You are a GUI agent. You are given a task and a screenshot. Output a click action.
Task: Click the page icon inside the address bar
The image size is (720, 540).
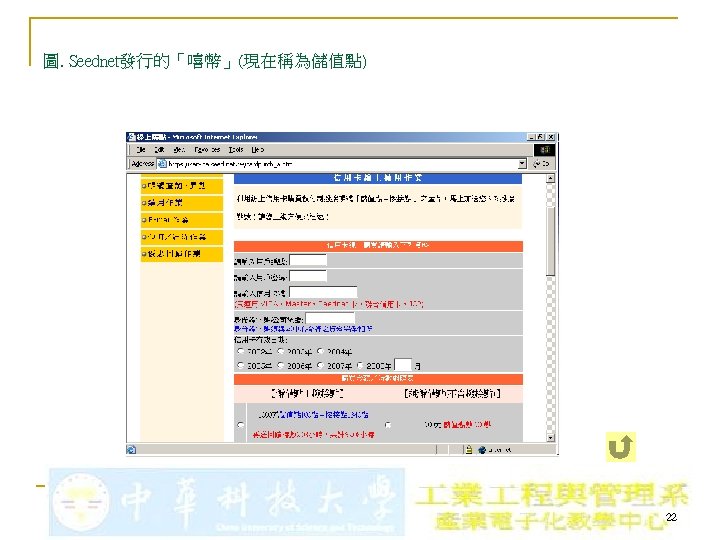(162, 163)
